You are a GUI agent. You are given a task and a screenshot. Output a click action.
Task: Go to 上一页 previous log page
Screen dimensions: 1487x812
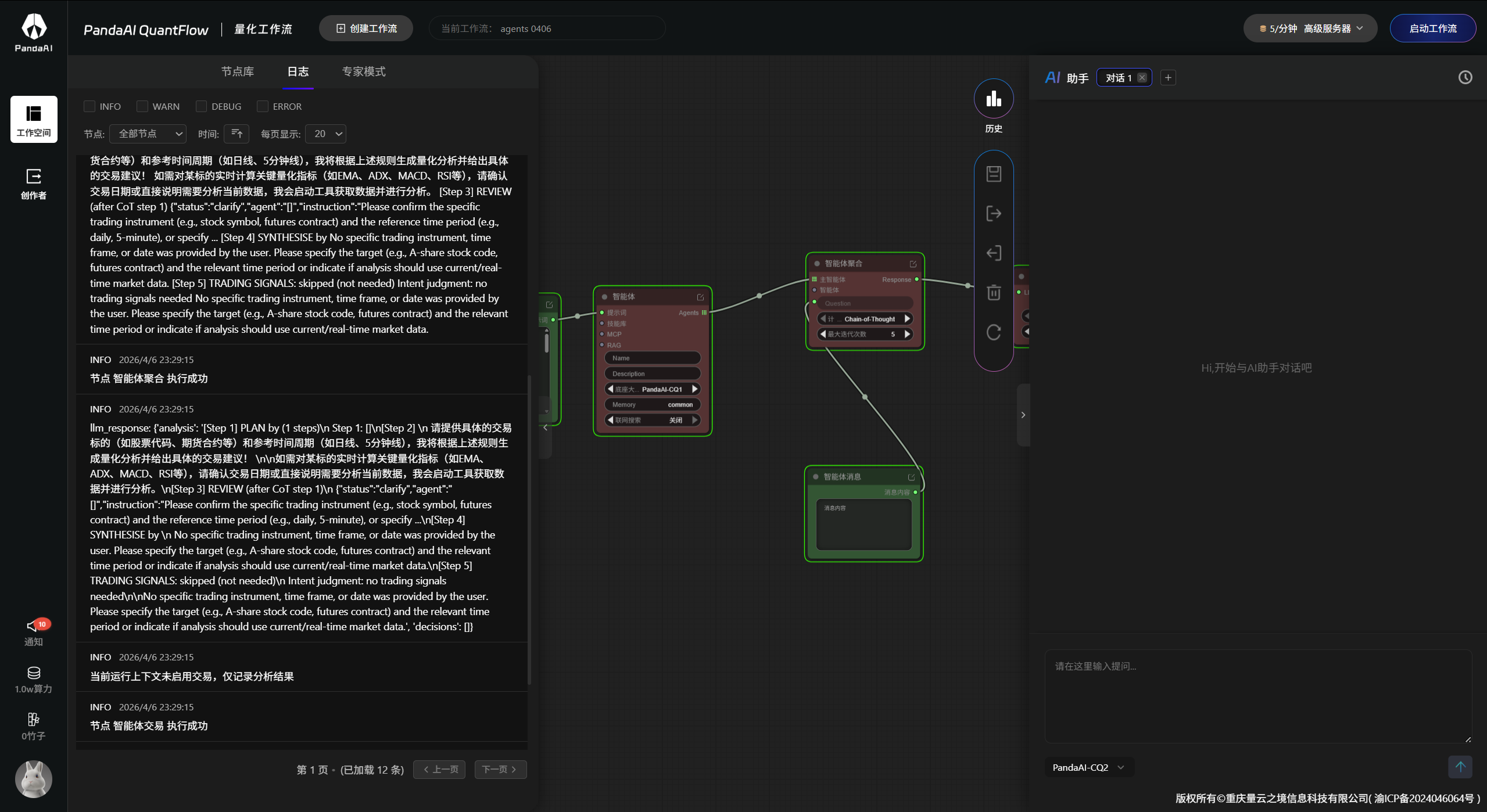tap(439, 770)
